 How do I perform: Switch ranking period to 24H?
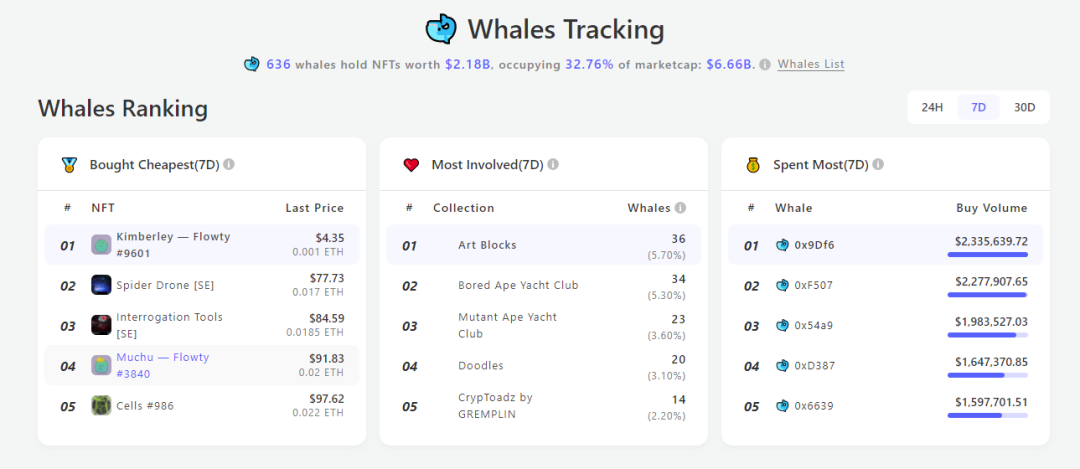coord(932,107)
